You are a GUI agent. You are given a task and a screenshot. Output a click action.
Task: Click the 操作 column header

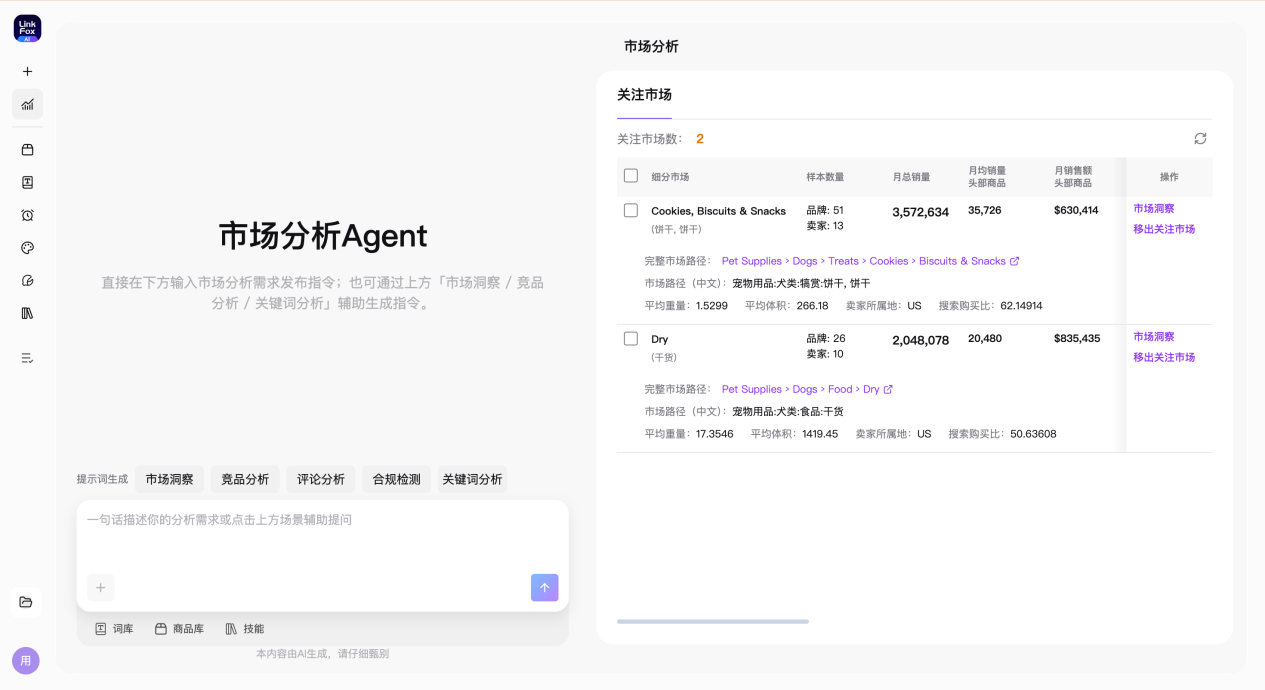click(1169, 177)
